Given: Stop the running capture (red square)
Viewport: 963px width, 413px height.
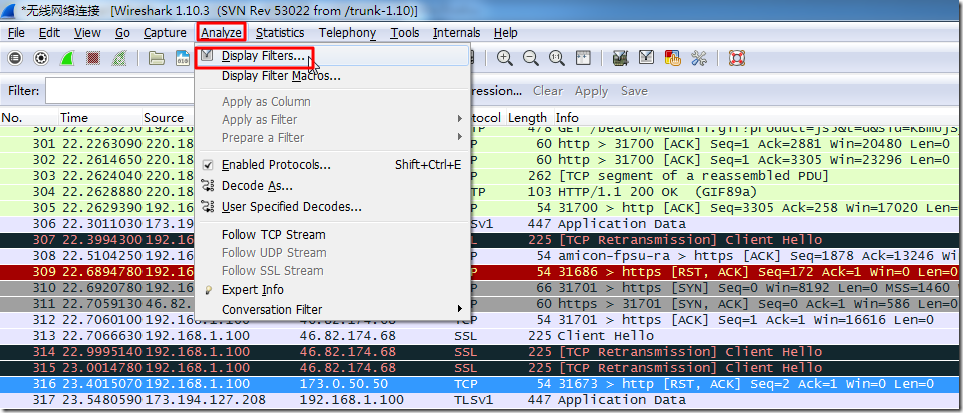Looking at the screenshot, I should coord(93,58).
